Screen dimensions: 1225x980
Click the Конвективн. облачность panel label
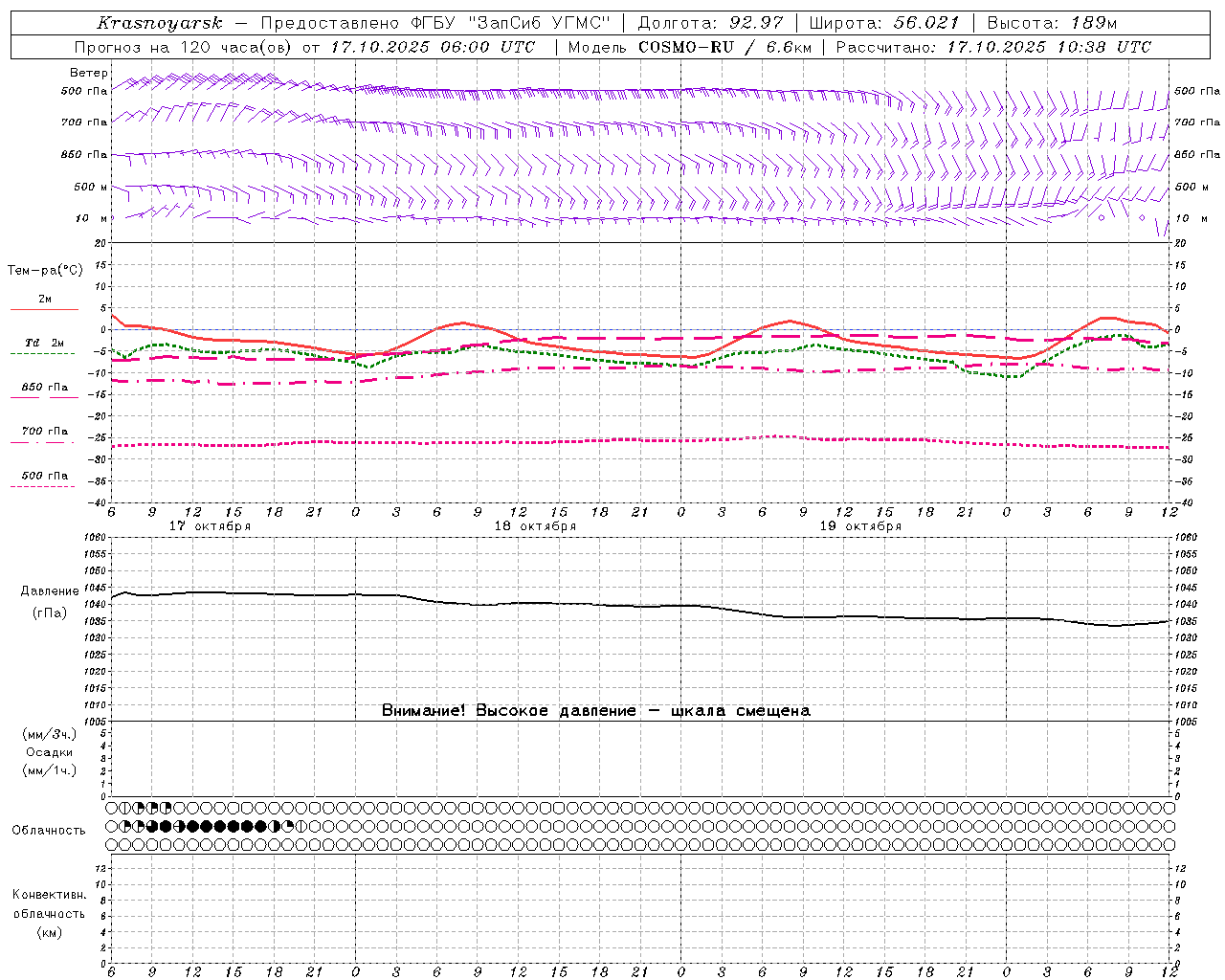click(49, 913)
